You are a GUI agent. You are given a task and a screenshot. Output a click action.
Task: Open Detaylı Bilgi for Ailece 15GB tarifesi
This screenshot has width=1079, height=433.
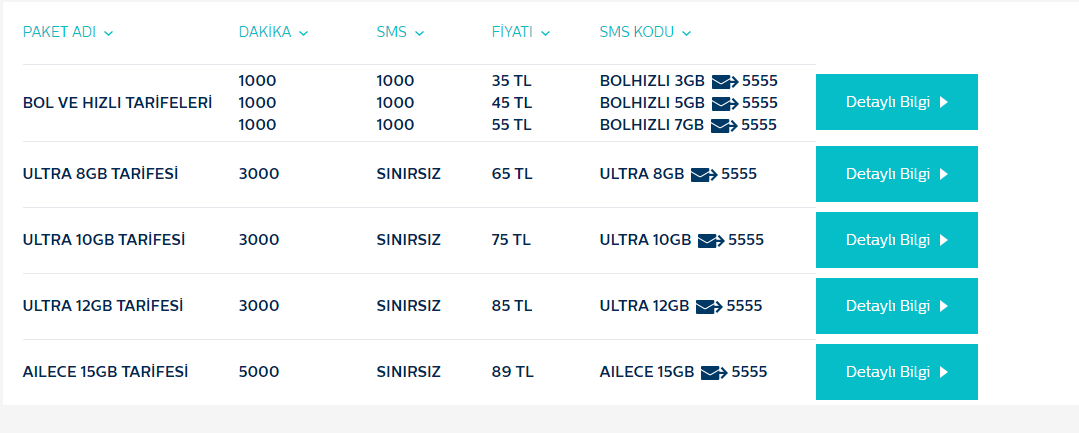(897, 372)
